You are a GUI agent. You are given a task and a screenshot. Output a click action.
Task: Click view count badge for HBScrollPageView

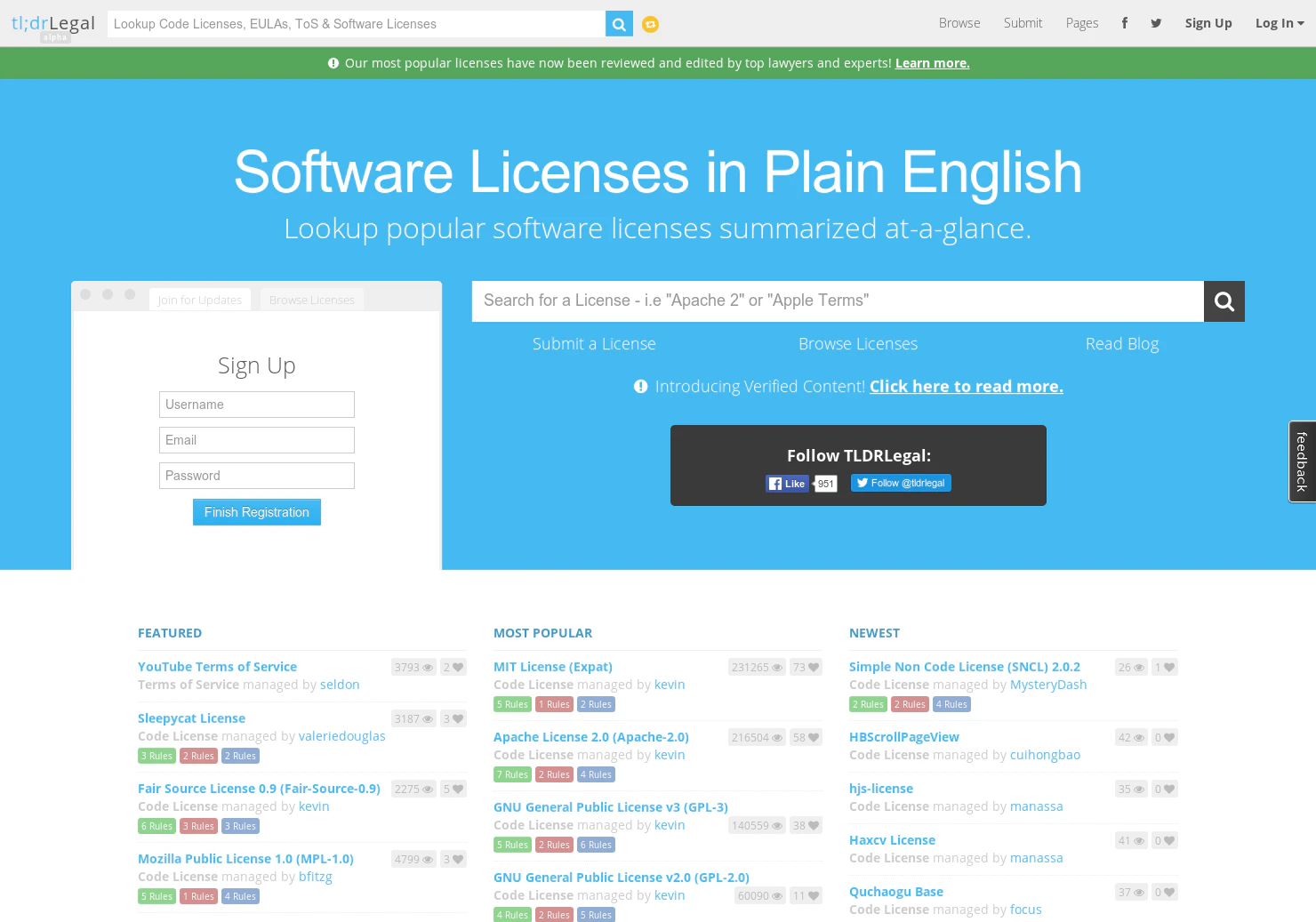pos(1132,737)
